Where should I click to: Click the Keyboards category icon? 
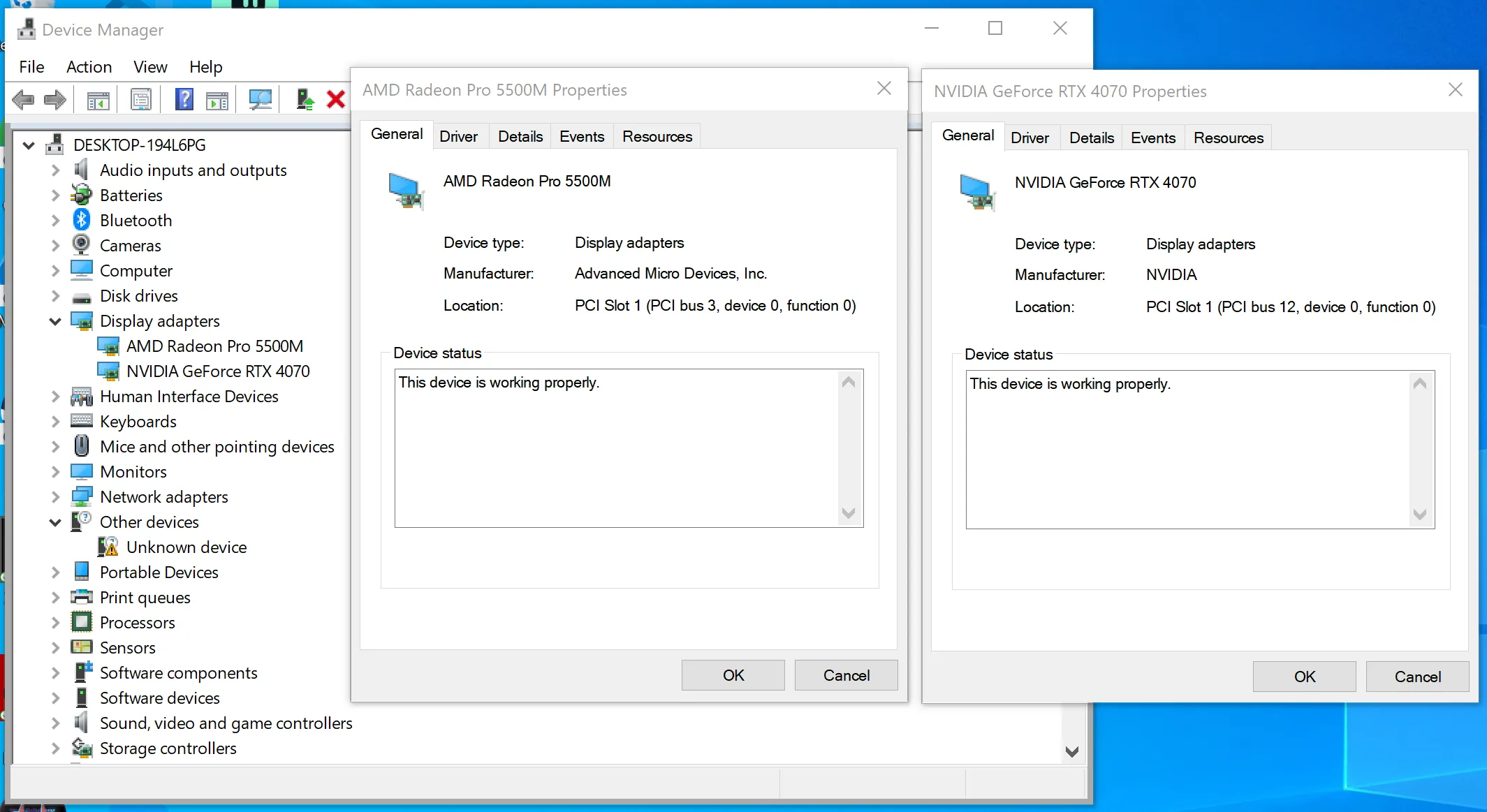82,421
